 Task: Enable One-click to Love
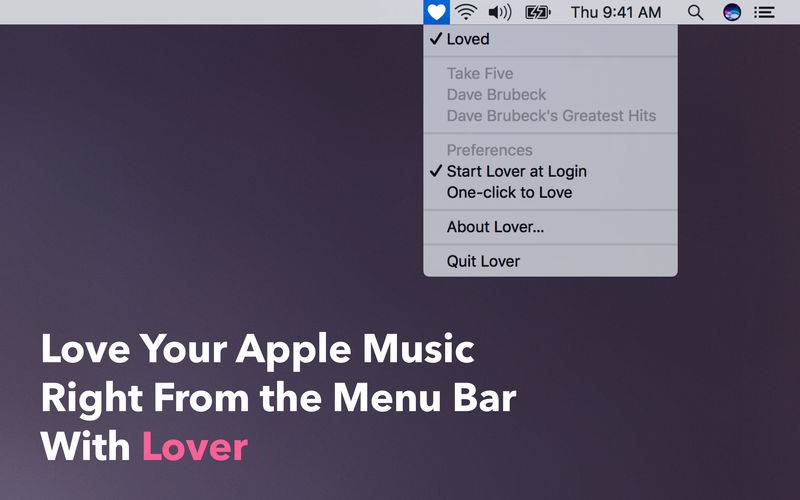point(551,192)
